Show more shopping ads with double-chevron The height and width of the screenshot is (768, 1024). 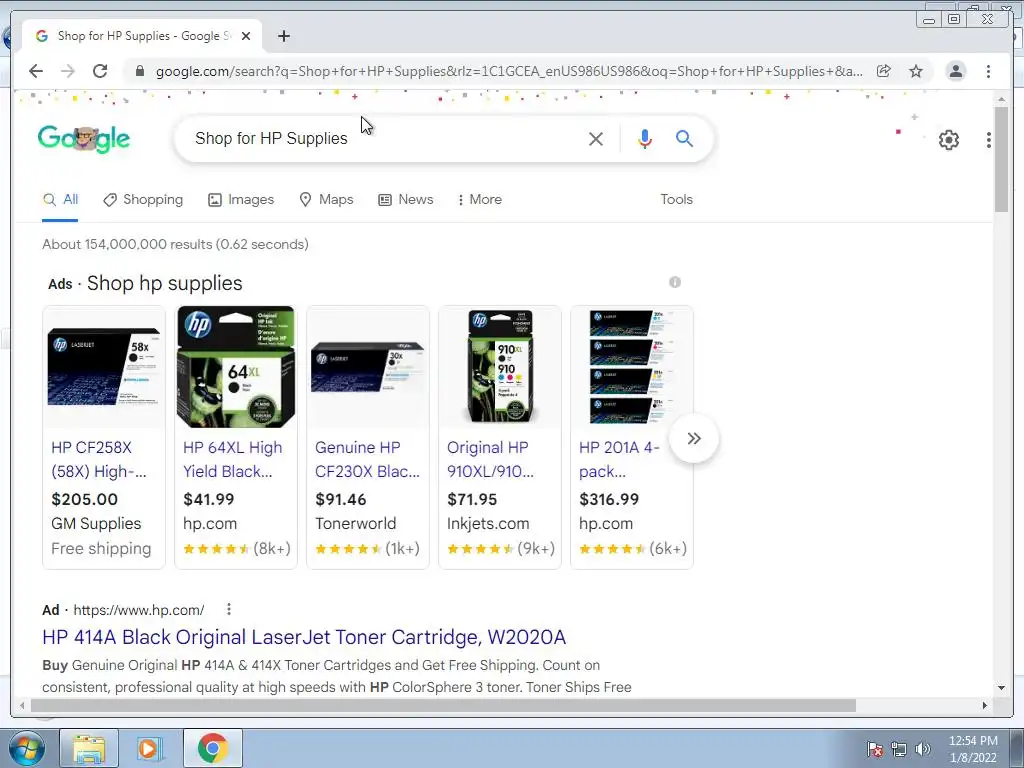[694, 438]
